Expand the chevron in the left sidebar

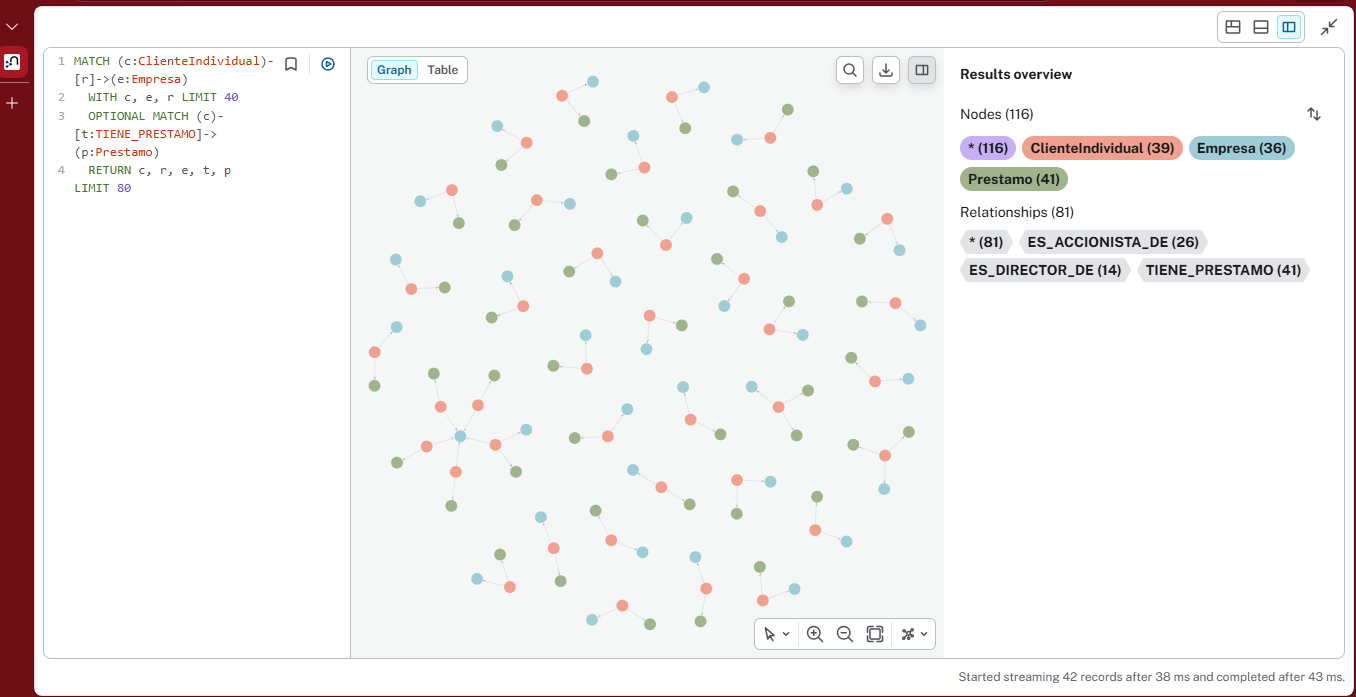[12, 27]
